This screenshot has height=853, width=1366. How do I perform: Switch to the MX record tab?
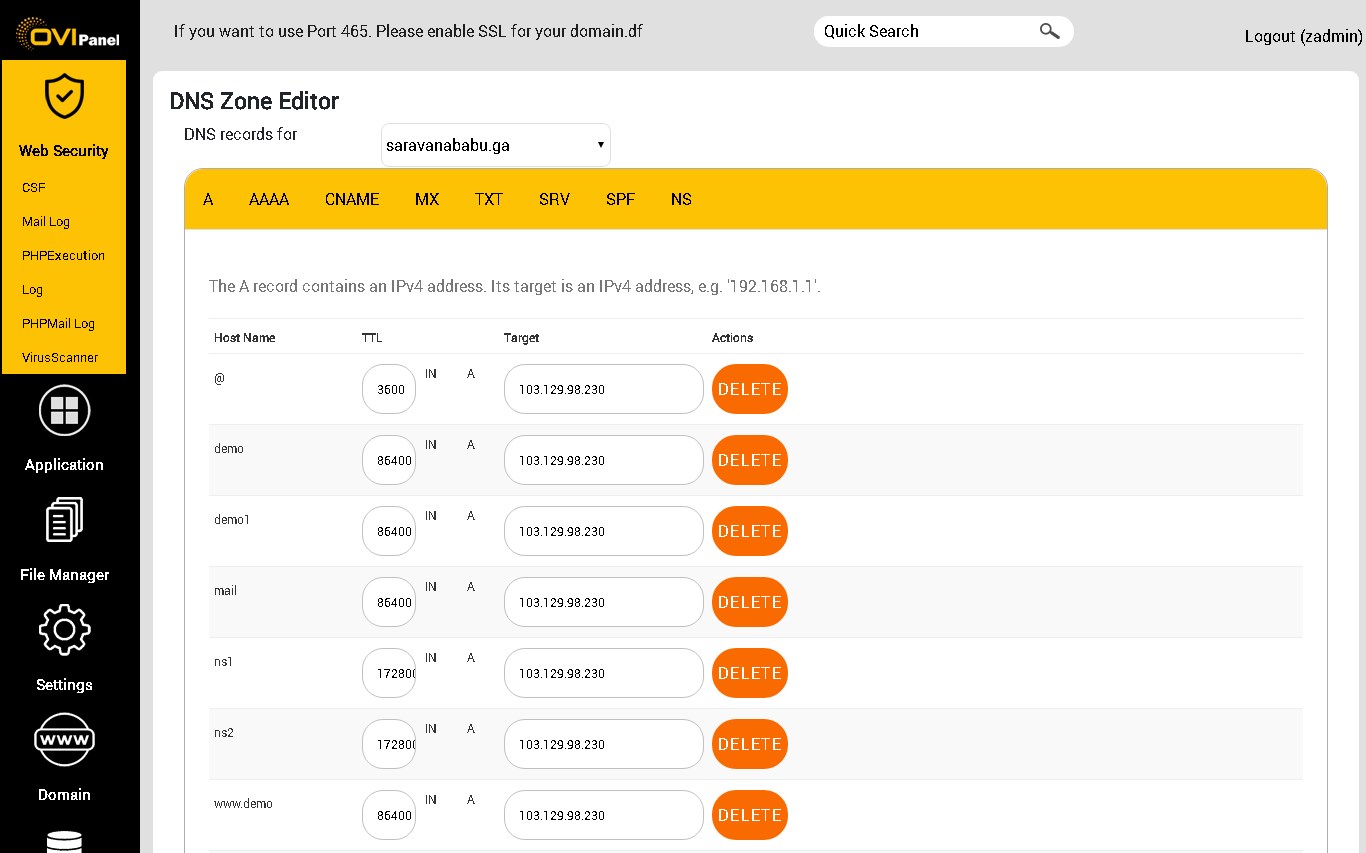pyautogui.click(x=426, y=199)
